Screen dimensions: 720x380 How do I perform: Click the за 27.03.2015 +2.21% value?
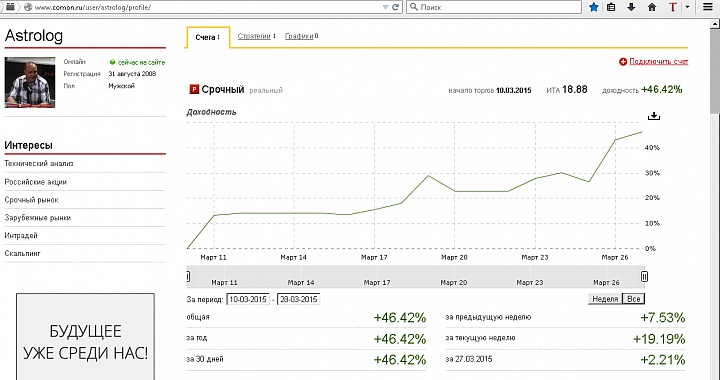663,360
